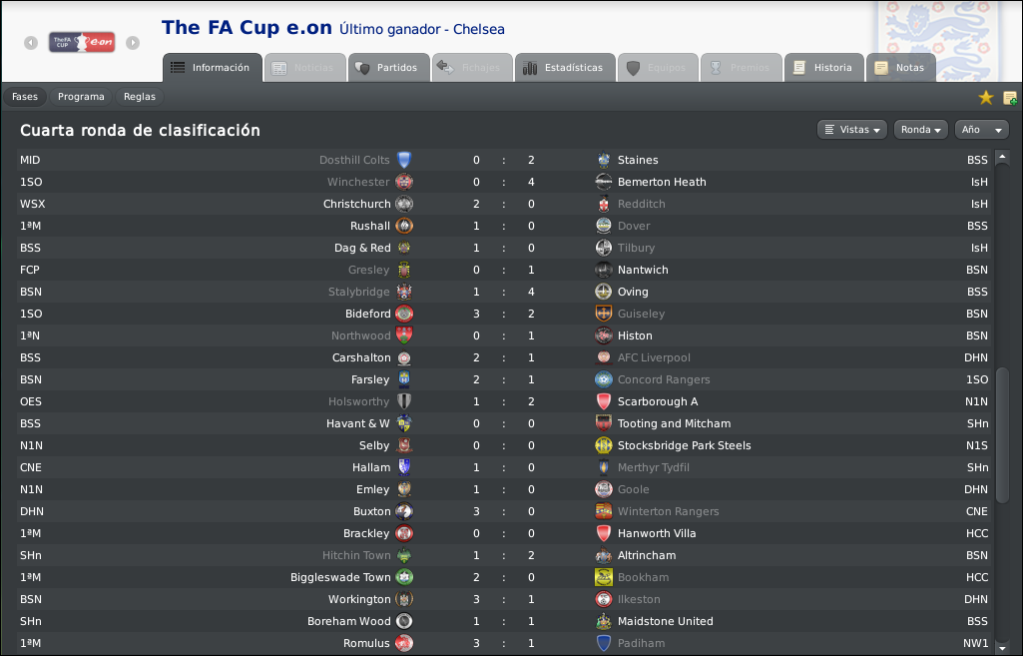
Task: Select the Reglas sub-tab button
Action: (140, 97)
